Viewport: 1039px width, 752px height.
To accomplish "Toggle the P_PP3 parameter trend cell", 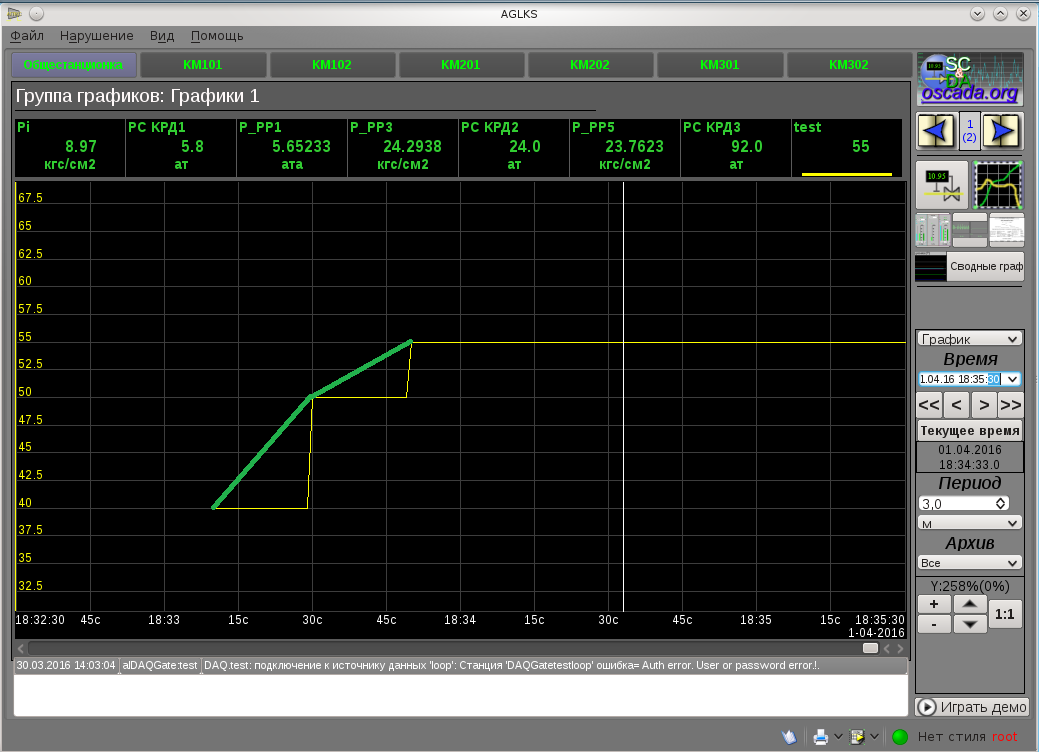I will click(402, 147).
